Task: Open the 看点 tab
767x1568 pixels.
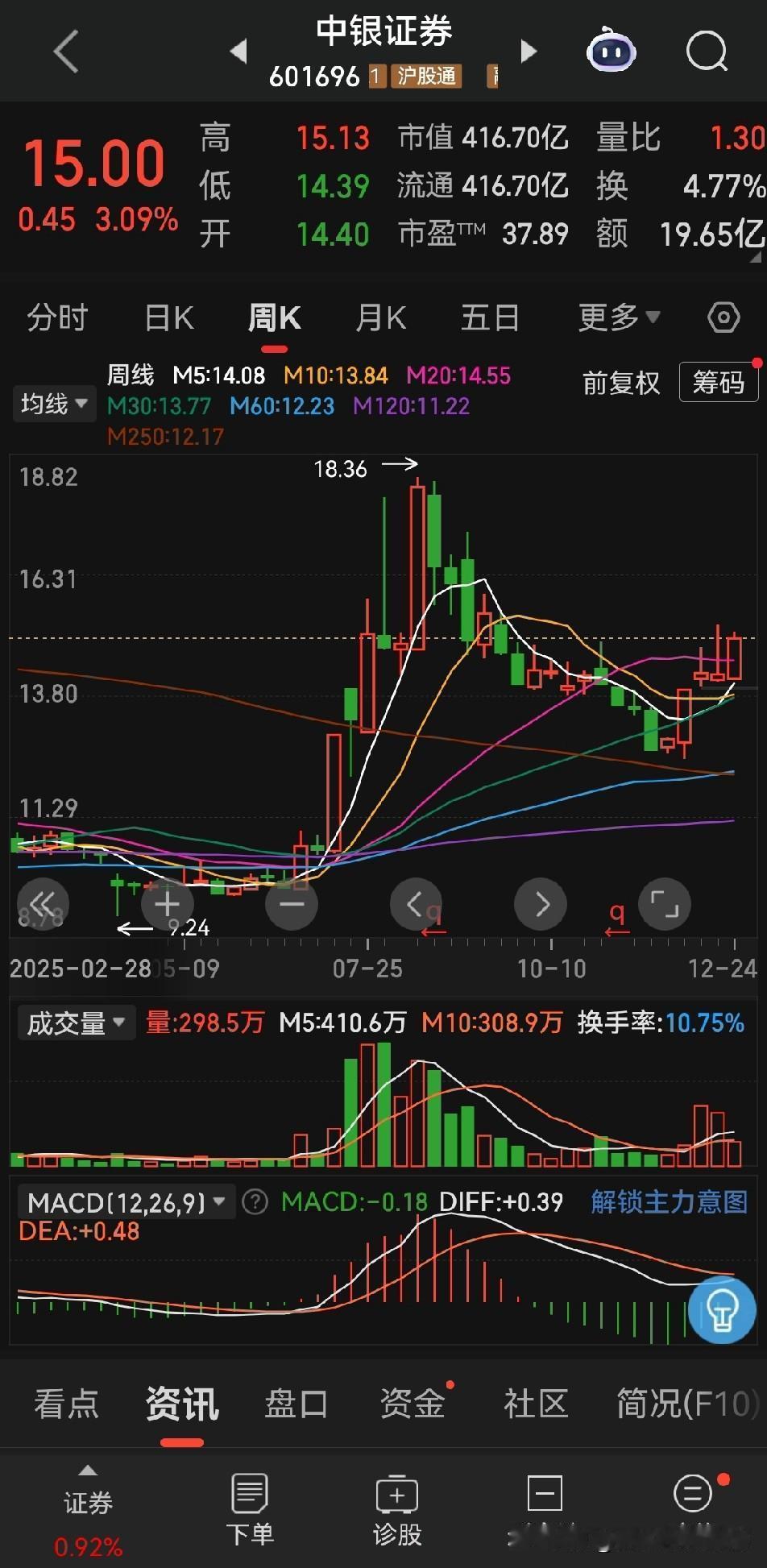Action: [66, 1404]
